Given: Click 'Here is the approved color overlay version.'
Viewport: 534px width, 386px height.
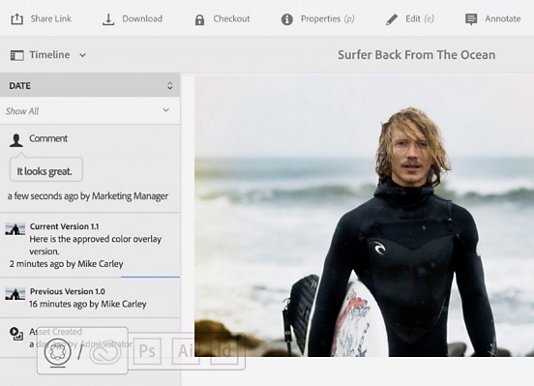Looking at the screenshot, I should 95,245.
